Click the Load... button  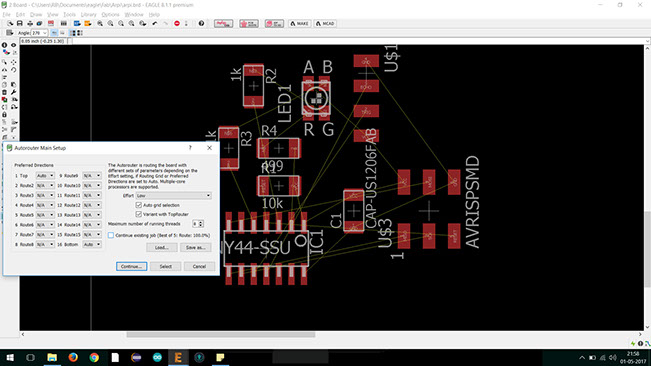tap(162, 247)
